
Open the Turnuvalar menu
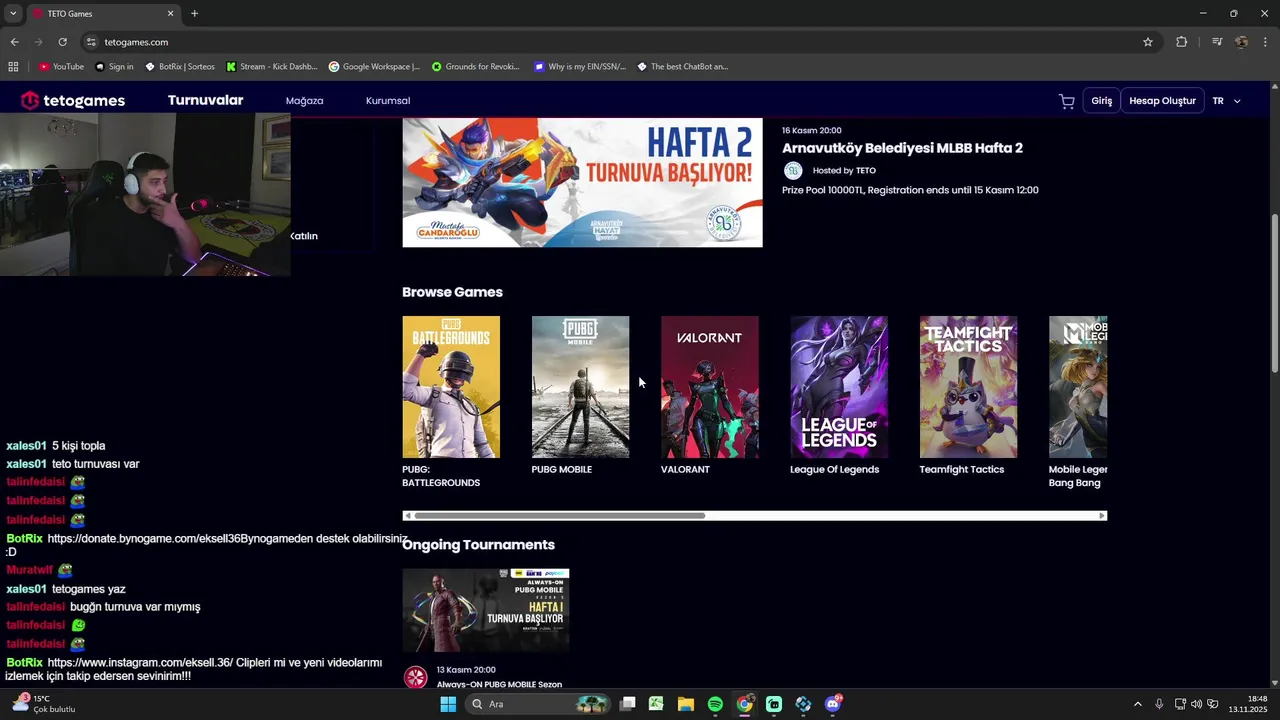(205, 100)
